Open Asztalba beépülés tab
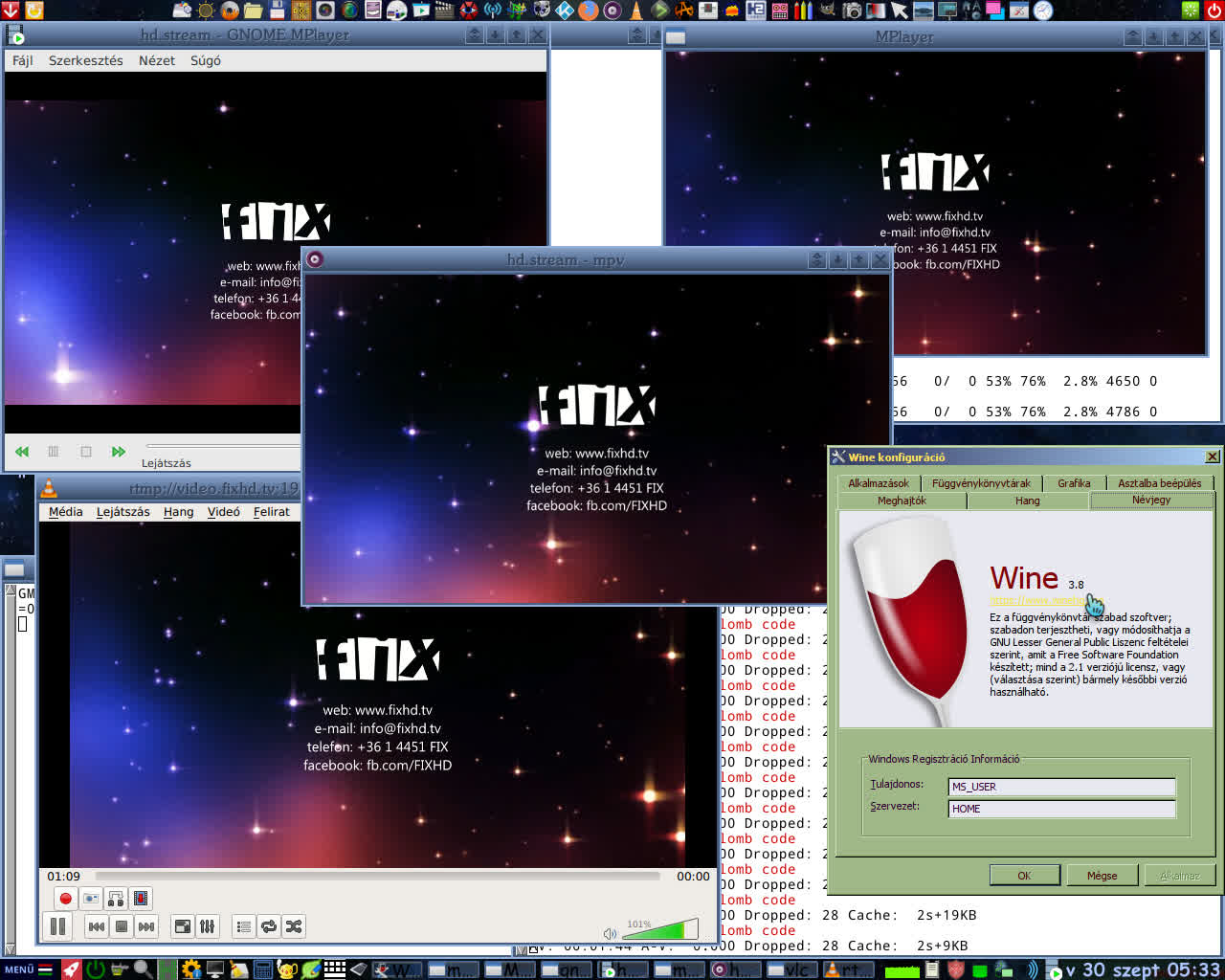The width and height of the screenshot is (1225, 980). 1159,483
